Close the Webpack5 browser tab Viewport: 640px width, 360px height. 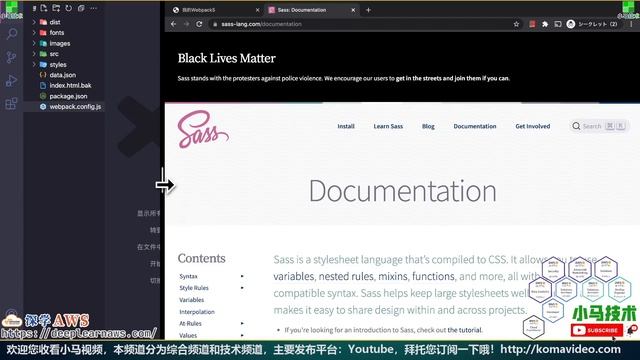pos(258,10)
